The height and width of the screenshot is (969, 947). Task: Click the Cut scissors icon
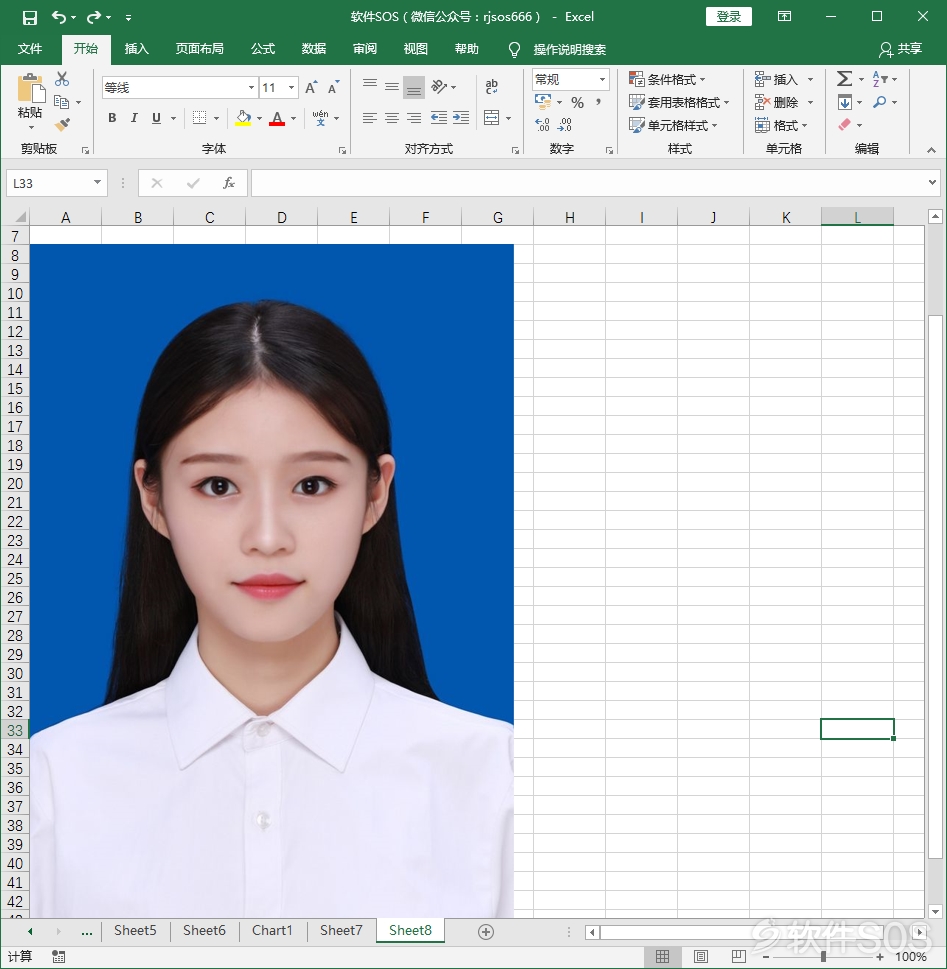[62, 79]
